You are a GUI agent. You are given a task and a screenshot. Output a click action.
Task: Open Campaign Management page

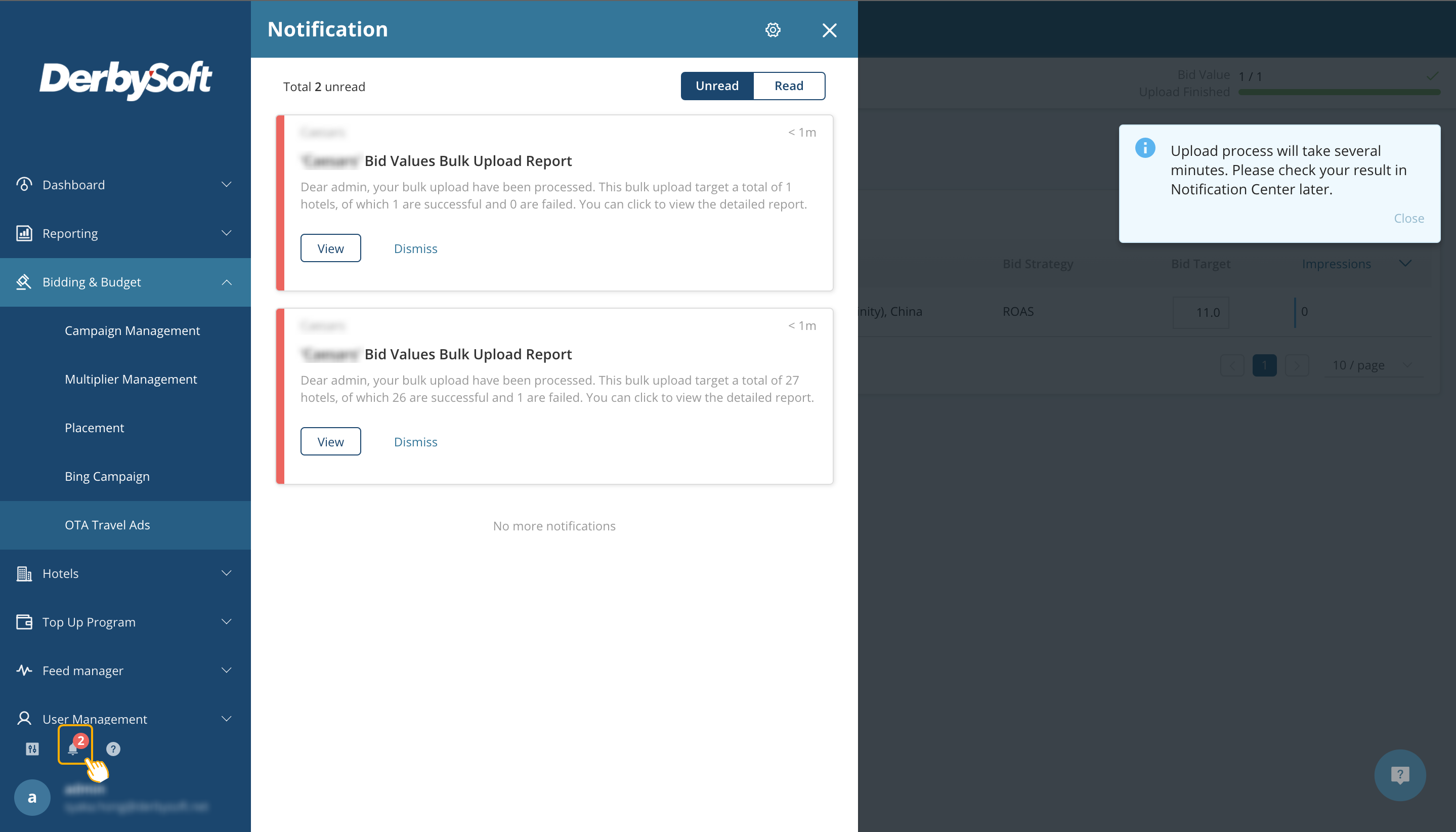tap(132, 331)
